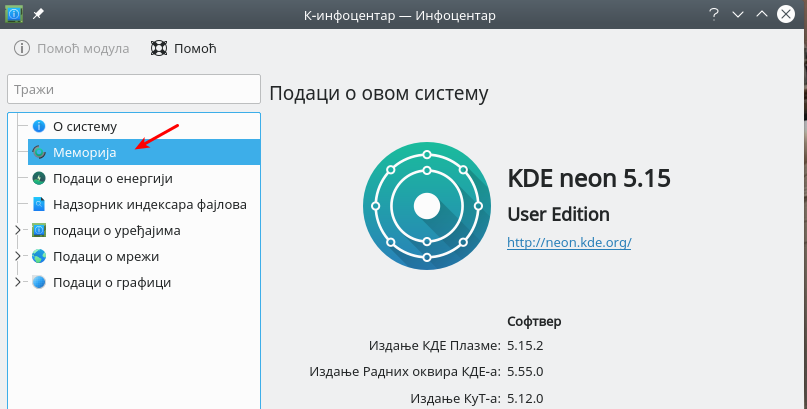Click the подаци о уређајима chip icon

39,230
